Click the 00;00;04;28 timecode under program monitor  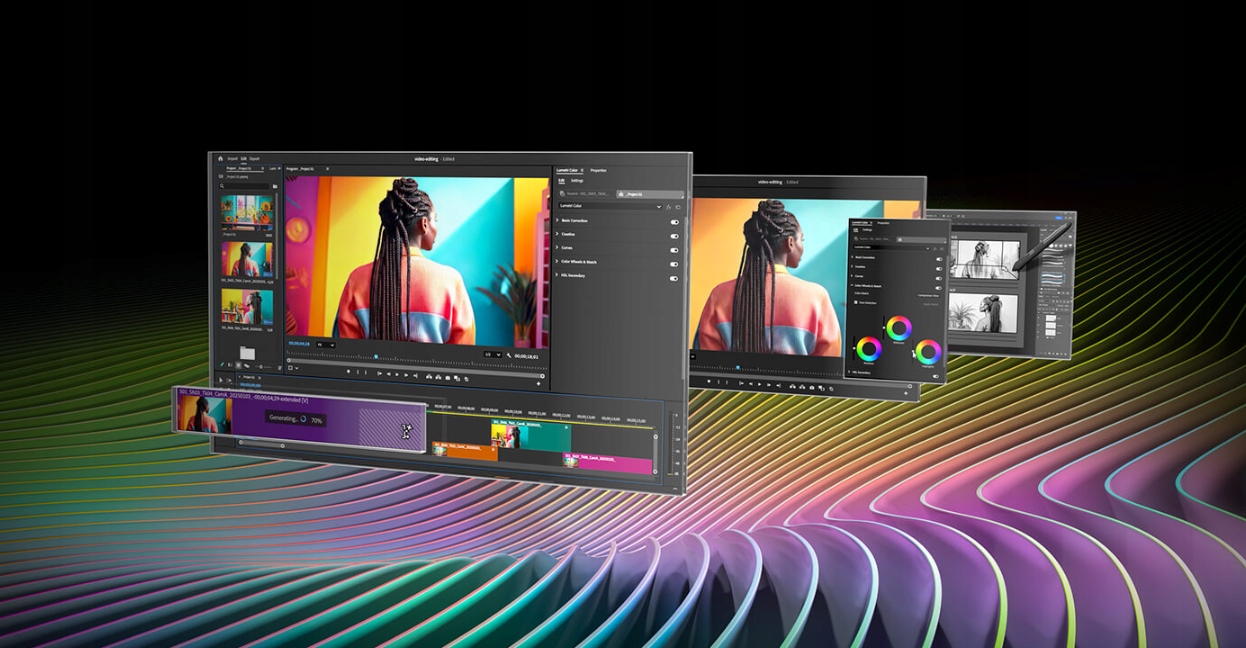point(299,344)
